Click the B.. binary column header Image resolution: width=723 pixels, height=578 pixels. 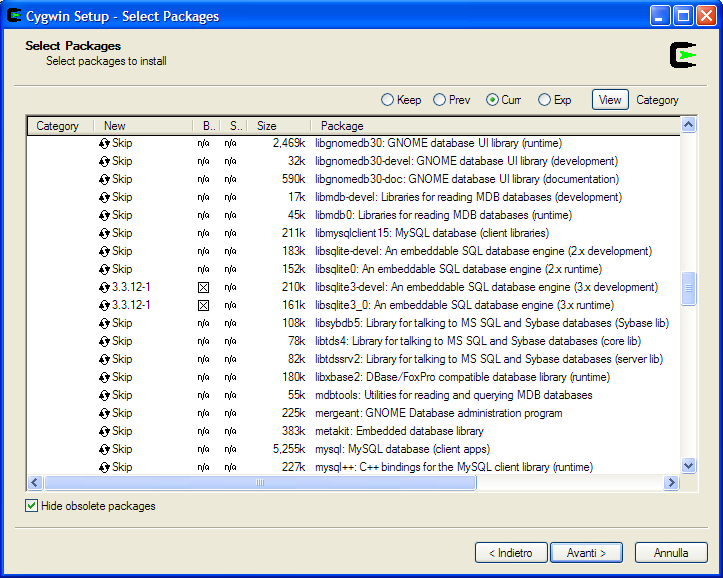pos(207,126)
